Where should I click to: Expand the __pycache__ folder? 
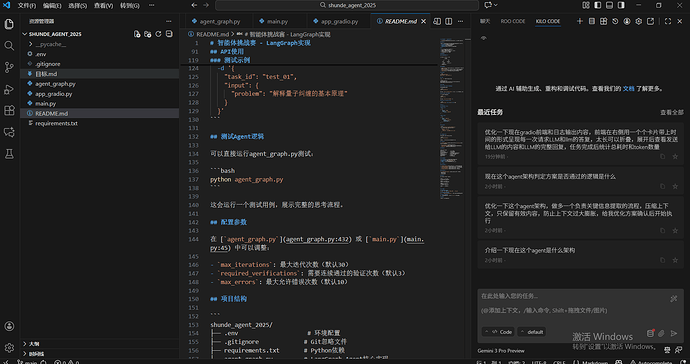tap(30, 44)
